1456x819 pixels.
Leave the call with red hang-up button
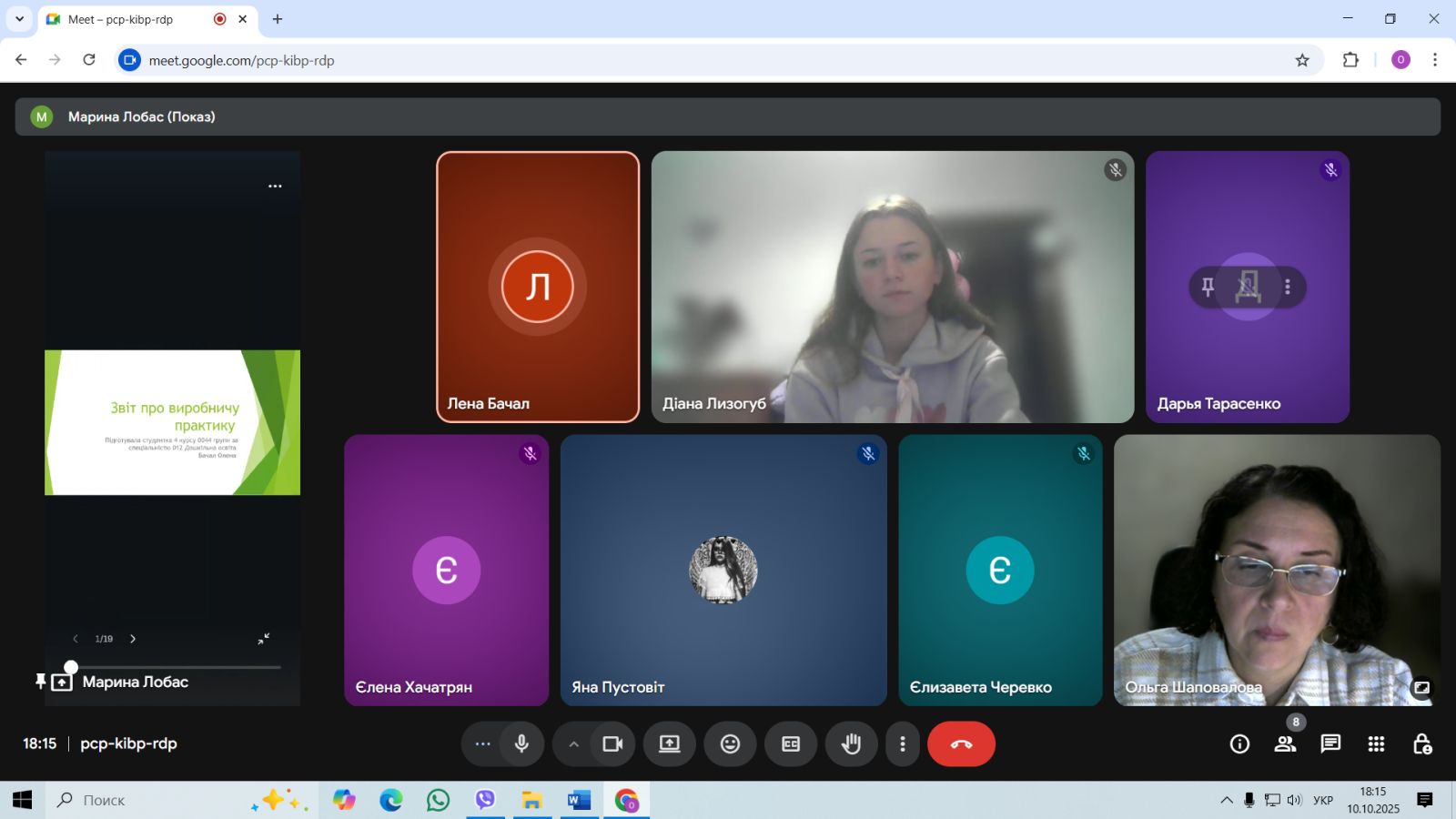[961, 743]
